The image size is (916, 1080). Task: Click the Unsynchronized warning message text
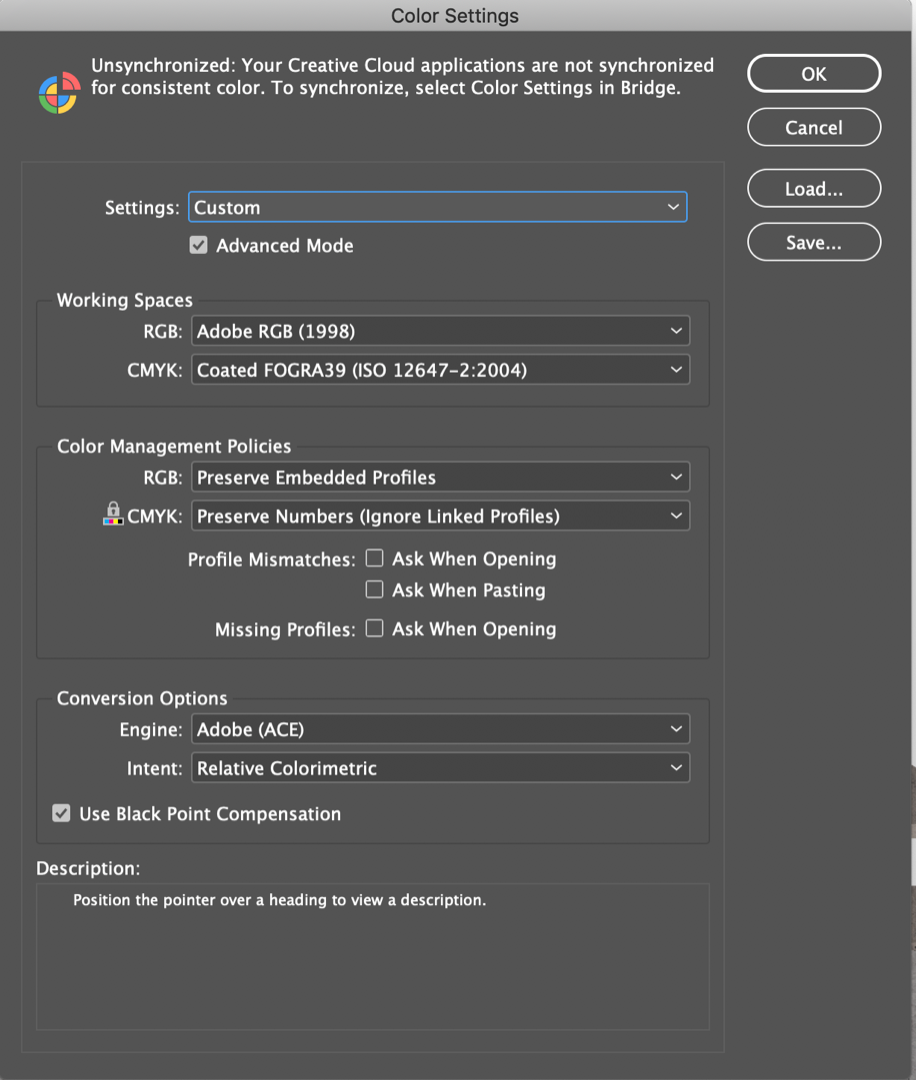(402, 76)
